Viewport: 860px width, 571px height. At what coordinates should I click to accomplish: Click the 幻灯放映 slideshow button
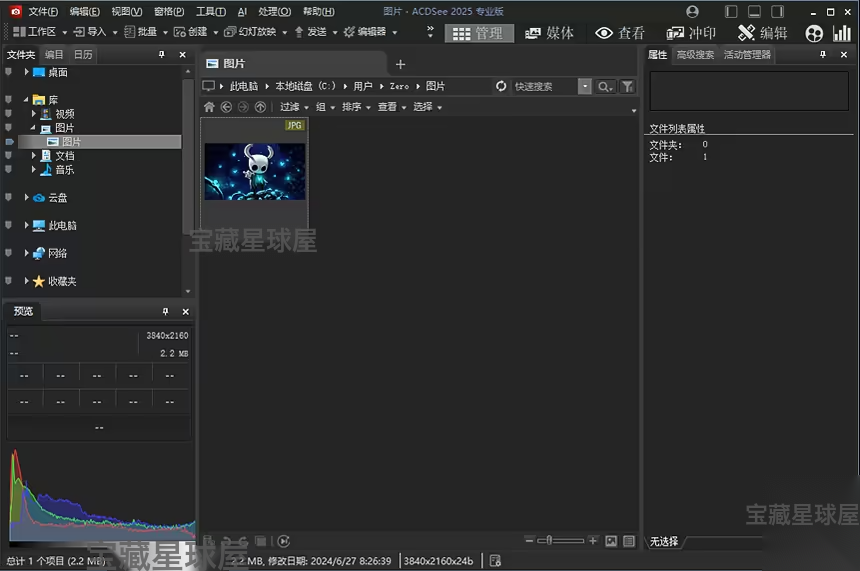pyautogui.click(x=251, y=32)
